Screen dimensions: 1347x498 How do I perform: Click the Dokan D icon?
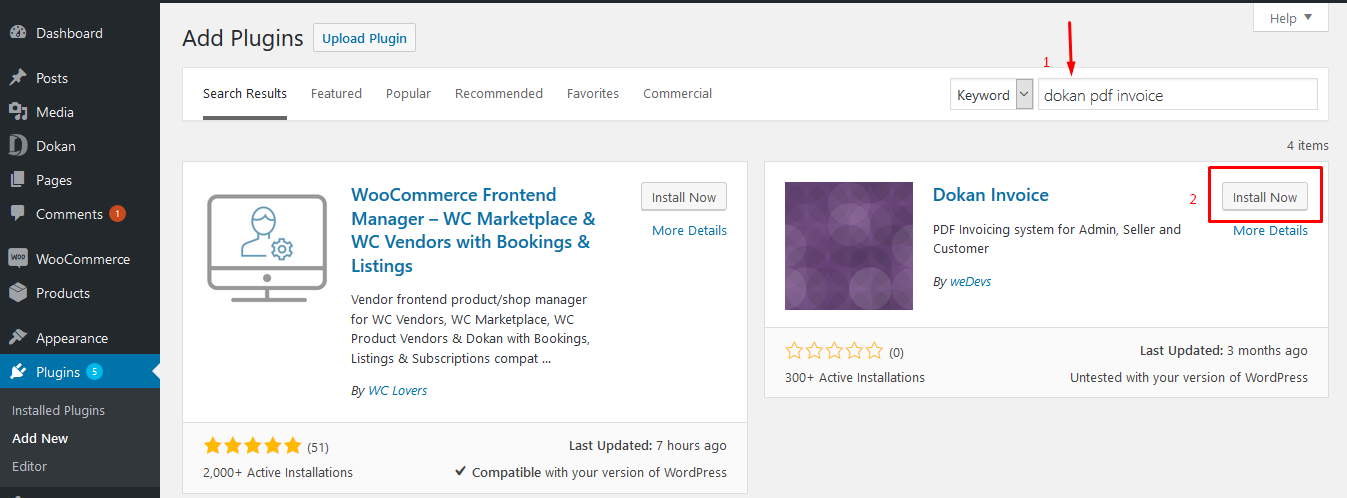(x=18, y=146)
